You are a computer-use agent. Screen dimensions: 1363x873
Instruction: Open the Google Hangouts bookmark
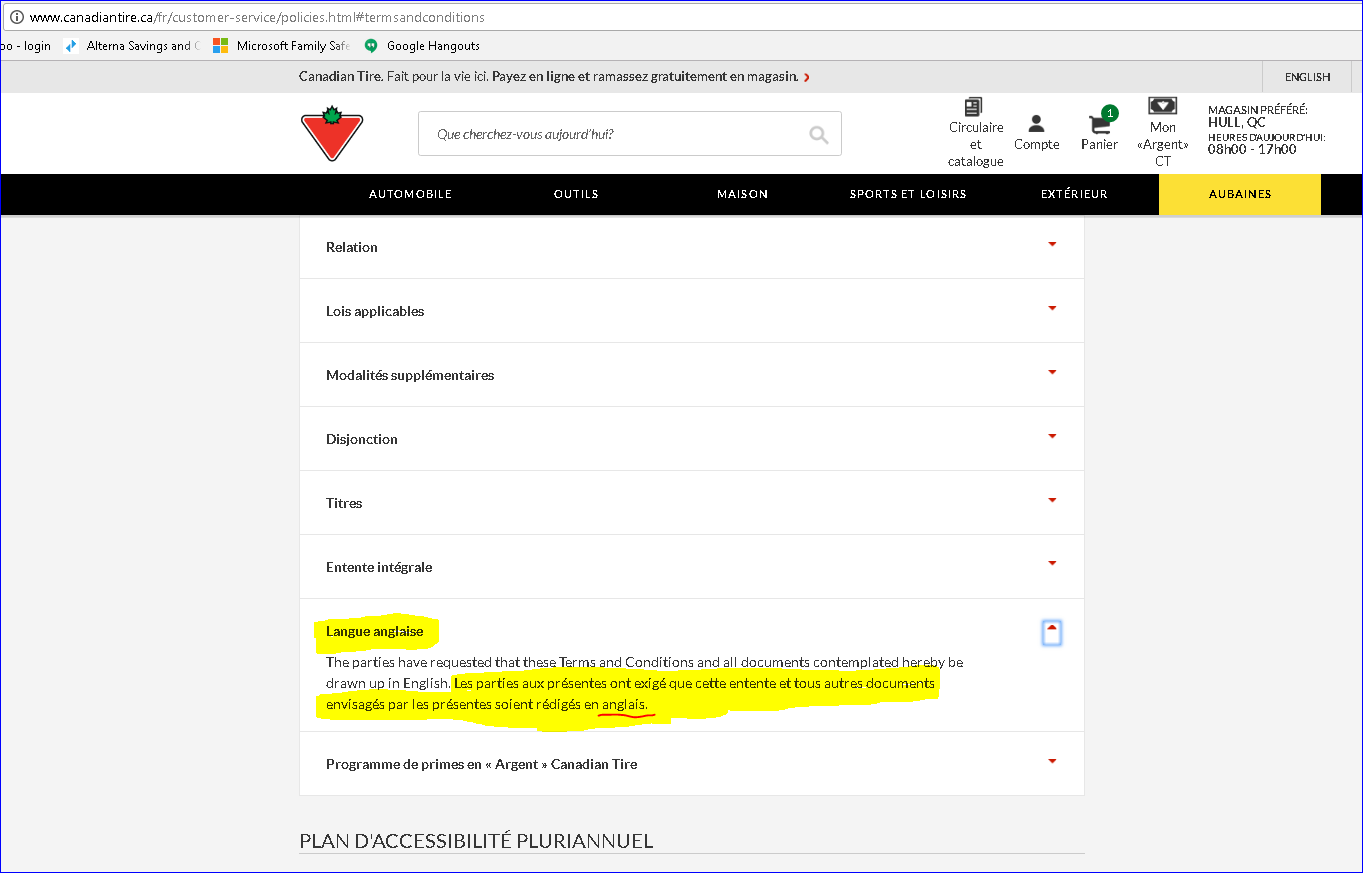[421, 46]
